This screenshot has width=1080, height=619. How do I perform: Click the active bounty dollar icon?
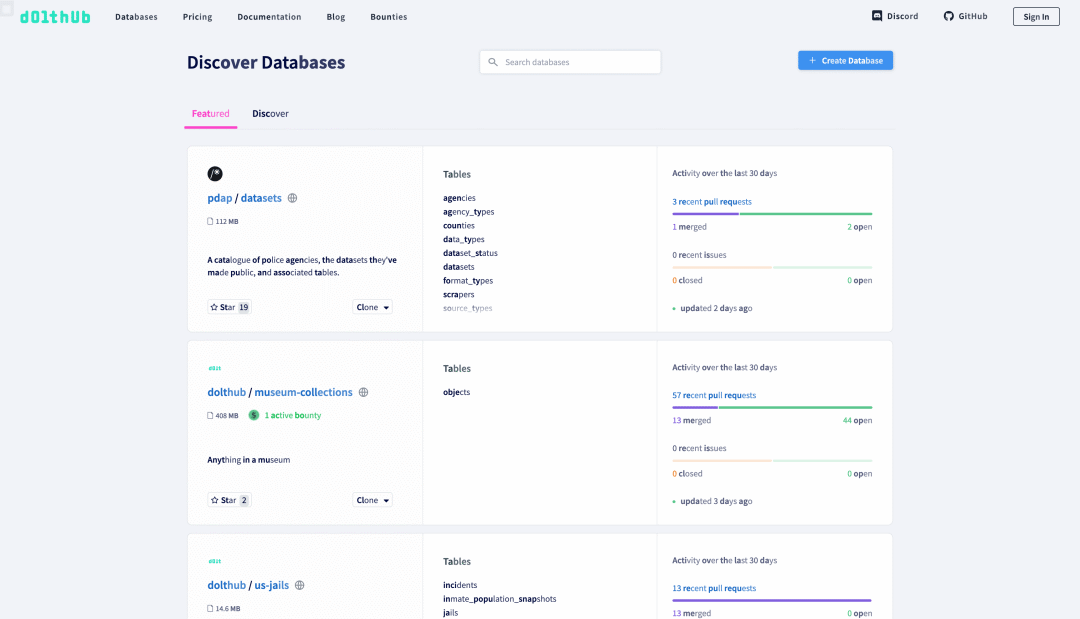point(254,415)
